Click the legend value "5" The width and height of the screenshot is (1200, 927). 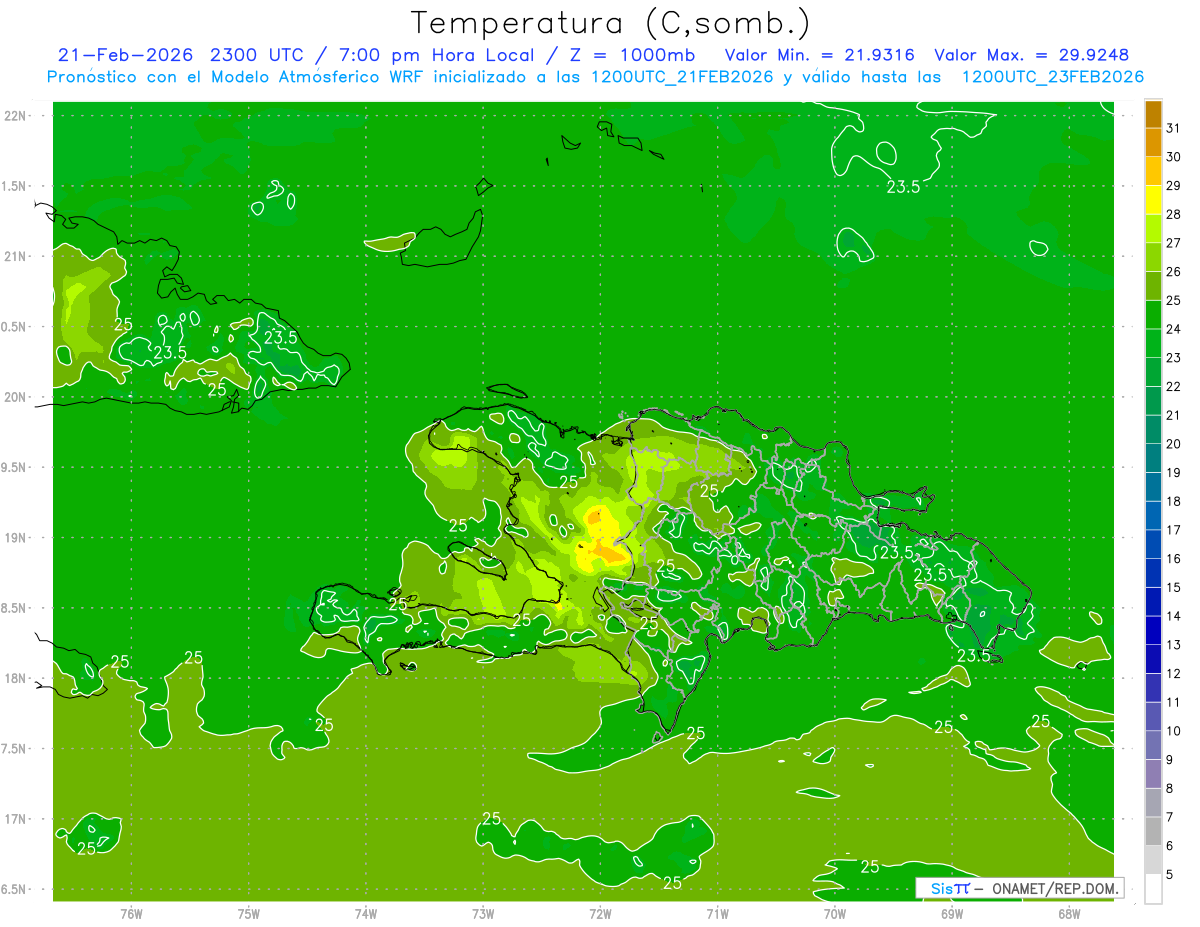pos(1170,875)
